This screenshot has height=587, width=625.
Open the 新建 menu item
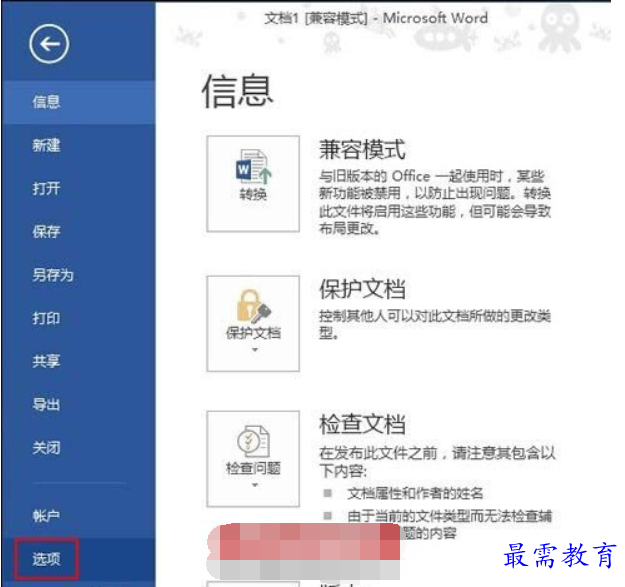coord(79,145)
